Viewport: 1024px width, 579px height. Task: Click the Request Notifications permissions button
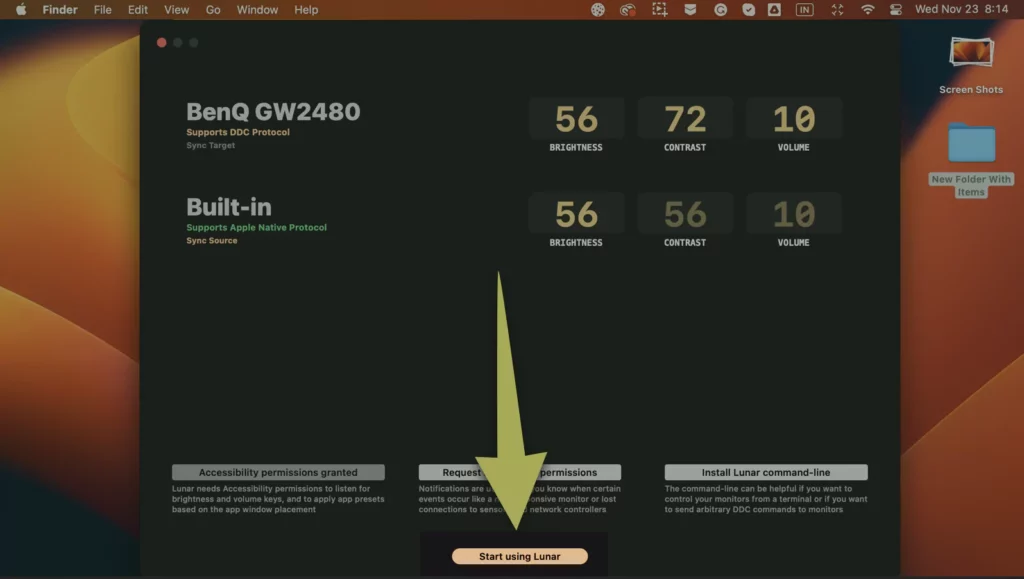pos(520,472)
